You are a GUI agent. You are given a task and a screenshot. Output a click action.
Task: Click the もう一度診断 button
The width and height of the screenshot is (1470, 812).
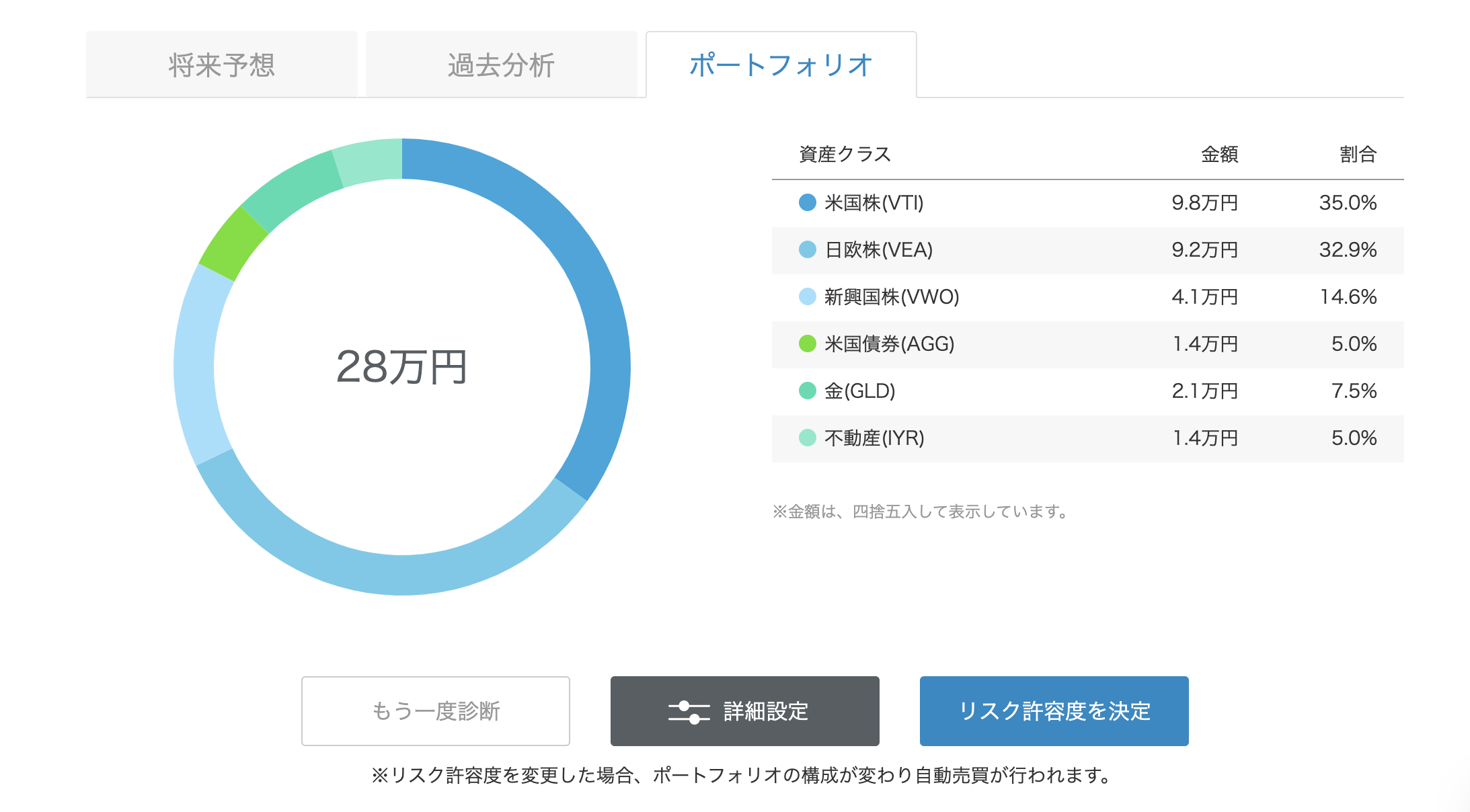click(x=436, y=711)
